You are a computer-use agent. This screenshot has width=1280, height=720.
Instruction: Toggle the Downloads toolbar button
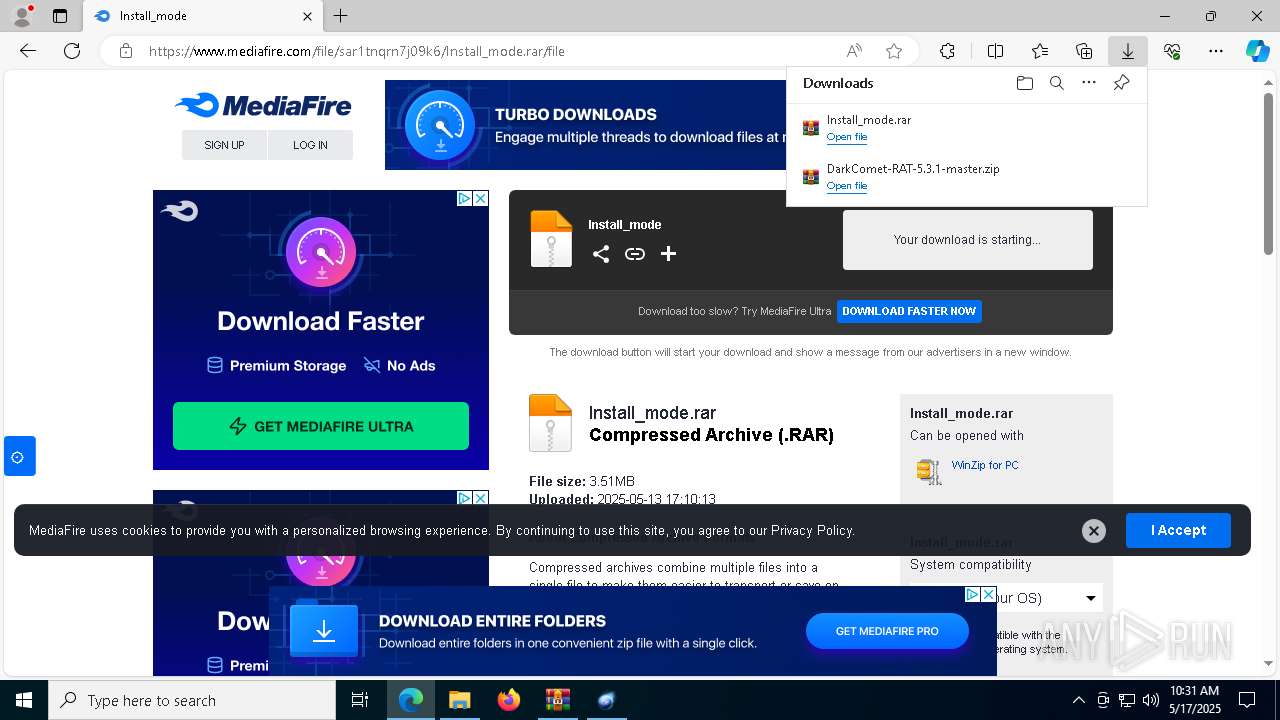pyautogui.click(x=1127, y=51)
